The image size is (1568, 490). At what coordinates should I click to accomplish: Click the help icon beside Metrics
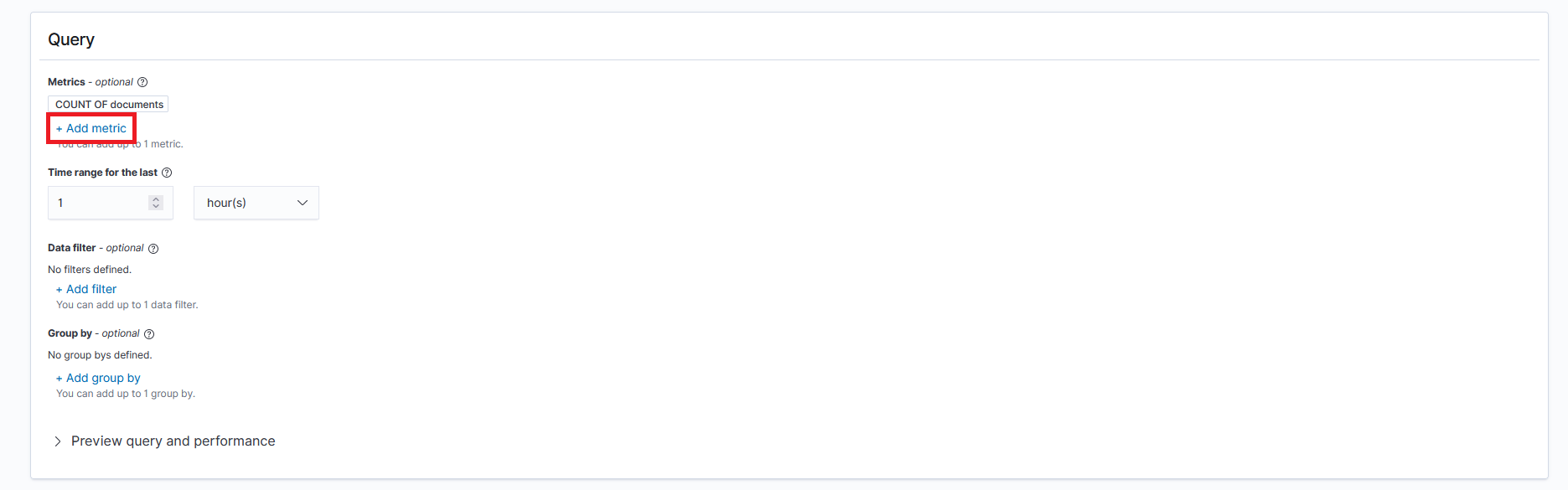click(142, 82)
